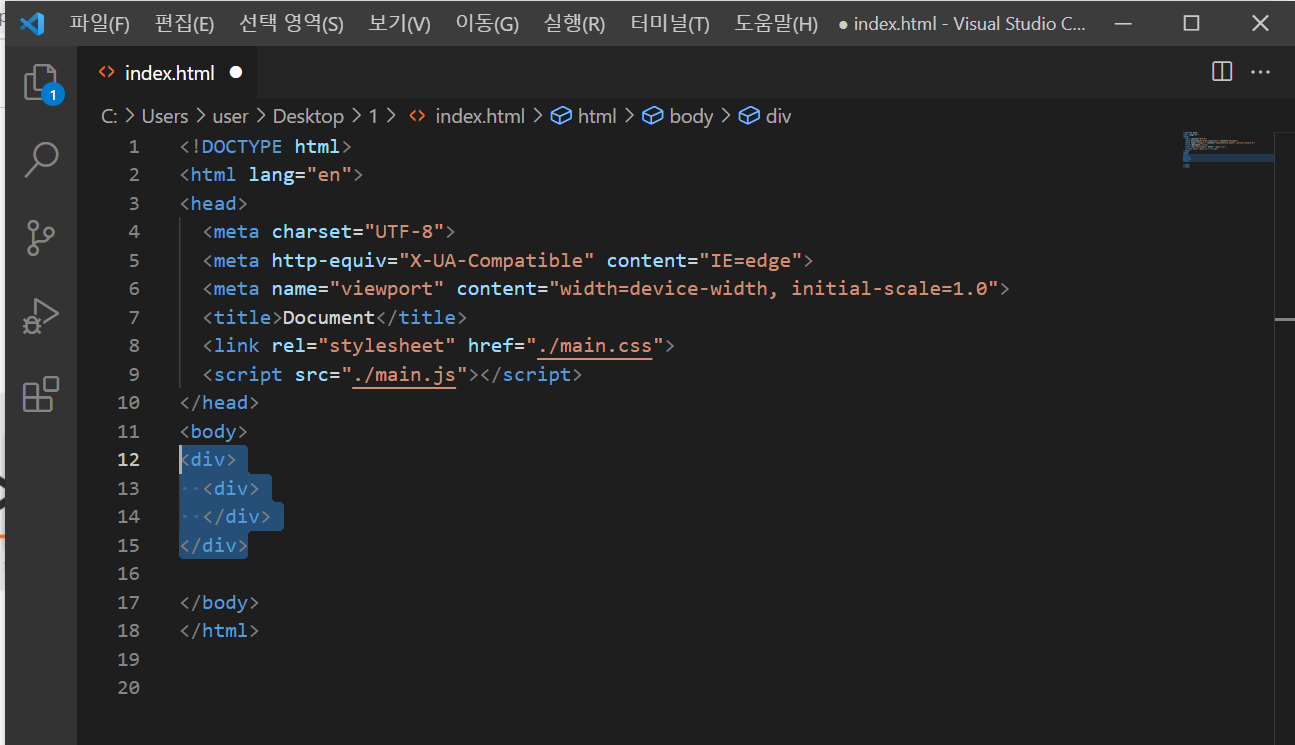Click the <body> tag on line 11

[213, 432]
